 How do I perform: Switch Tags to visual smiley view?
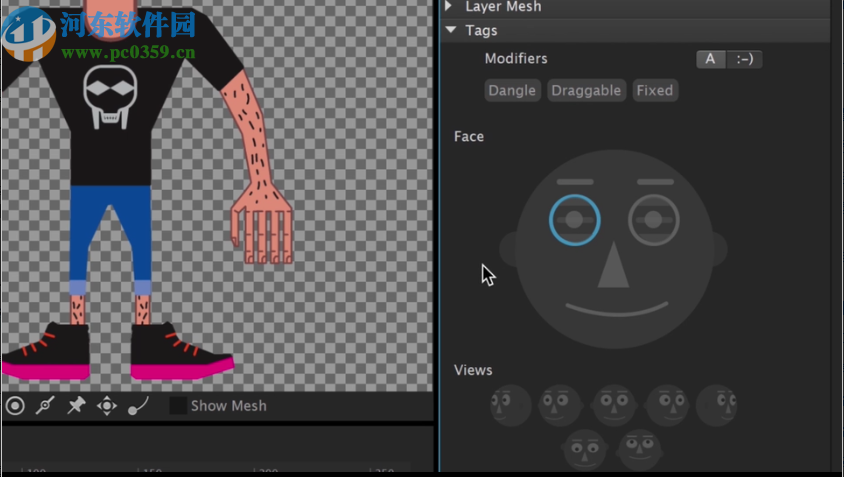[x=744, y=59]
